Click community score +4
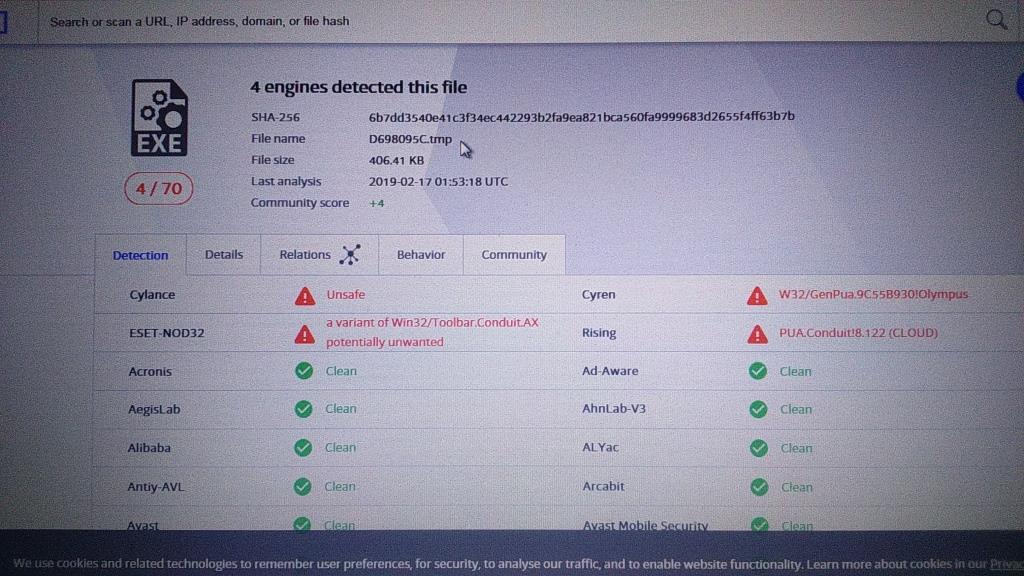The height and width of the screenshot is (576, 1024). tap(377, 203)
